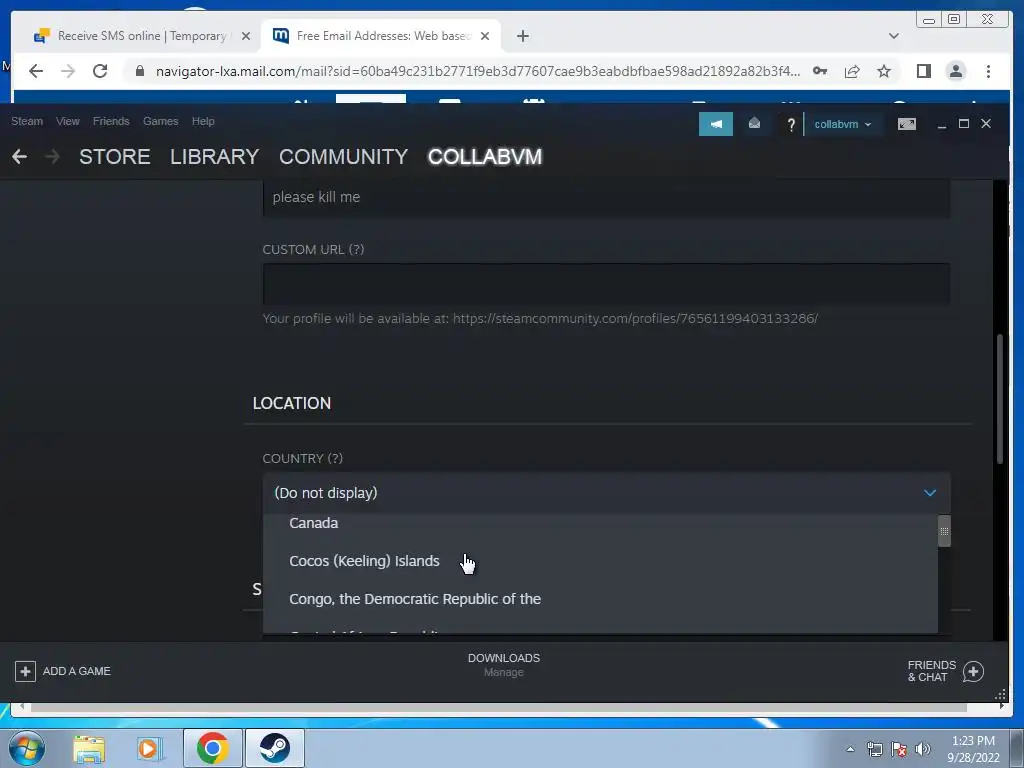Select Congo, the Democratic Republic option
1024x768 pixels.
600,599
